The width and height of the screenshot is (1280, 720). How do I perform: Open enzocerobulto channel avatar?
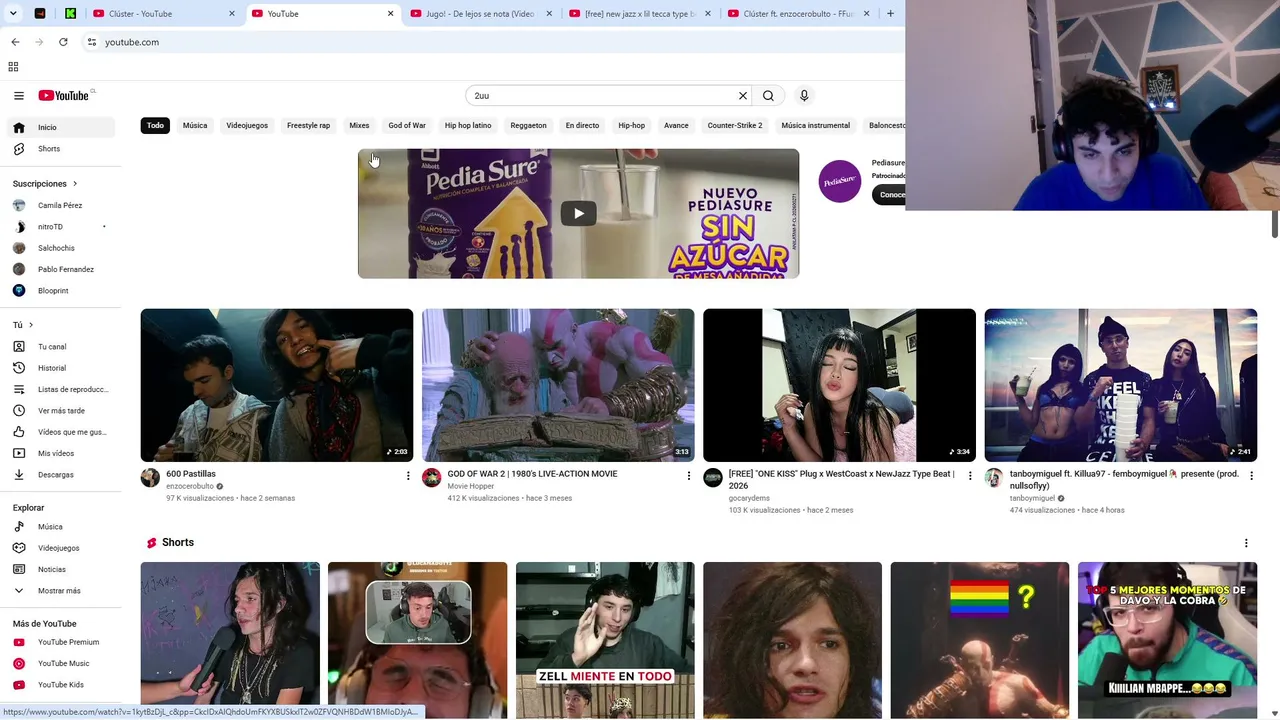[x=150, y=478]
